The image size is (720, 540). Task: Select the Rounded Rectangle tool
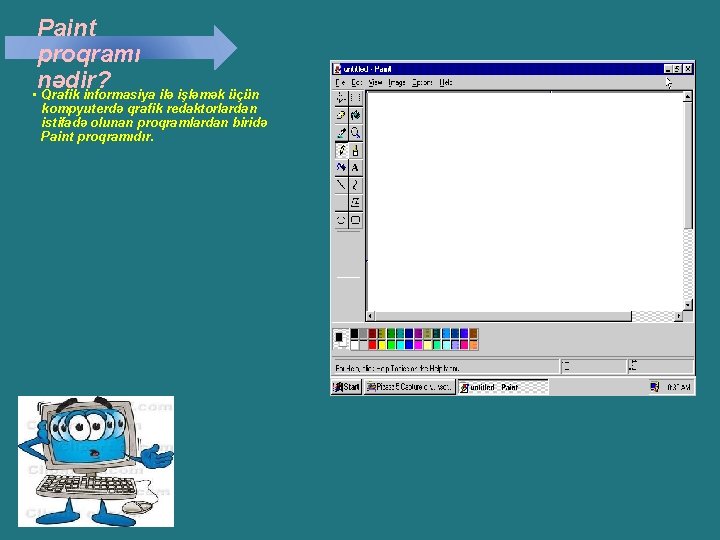(x=355, y=220)
